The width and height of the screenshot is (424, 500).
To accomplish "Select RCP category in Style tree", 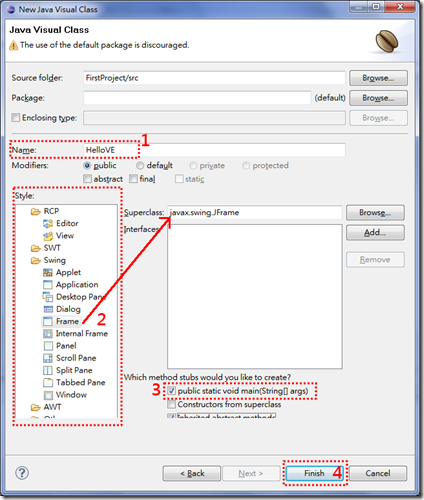I will tap(51, 212).
